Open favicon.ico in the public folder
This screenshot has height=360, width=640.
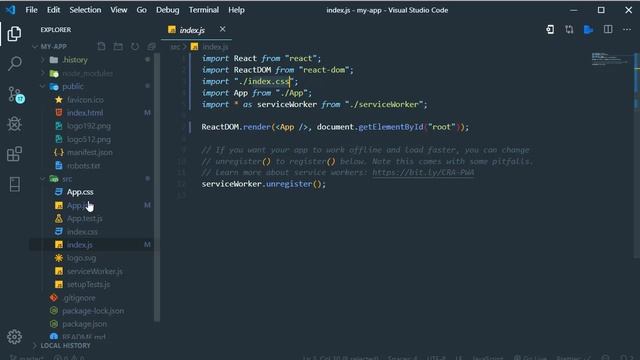click(85, 100)
